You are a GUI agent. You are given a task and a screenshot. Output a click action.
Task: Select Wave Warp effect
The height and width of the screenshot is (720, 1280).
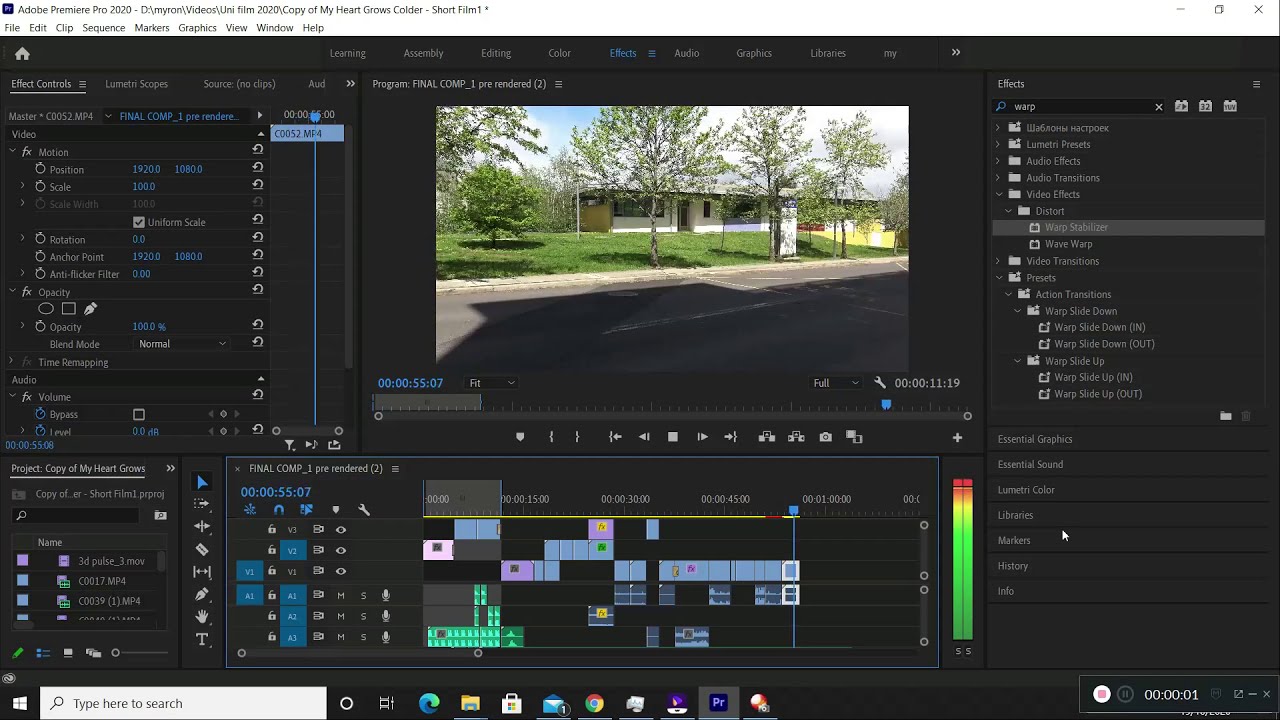coord(1068,244)
